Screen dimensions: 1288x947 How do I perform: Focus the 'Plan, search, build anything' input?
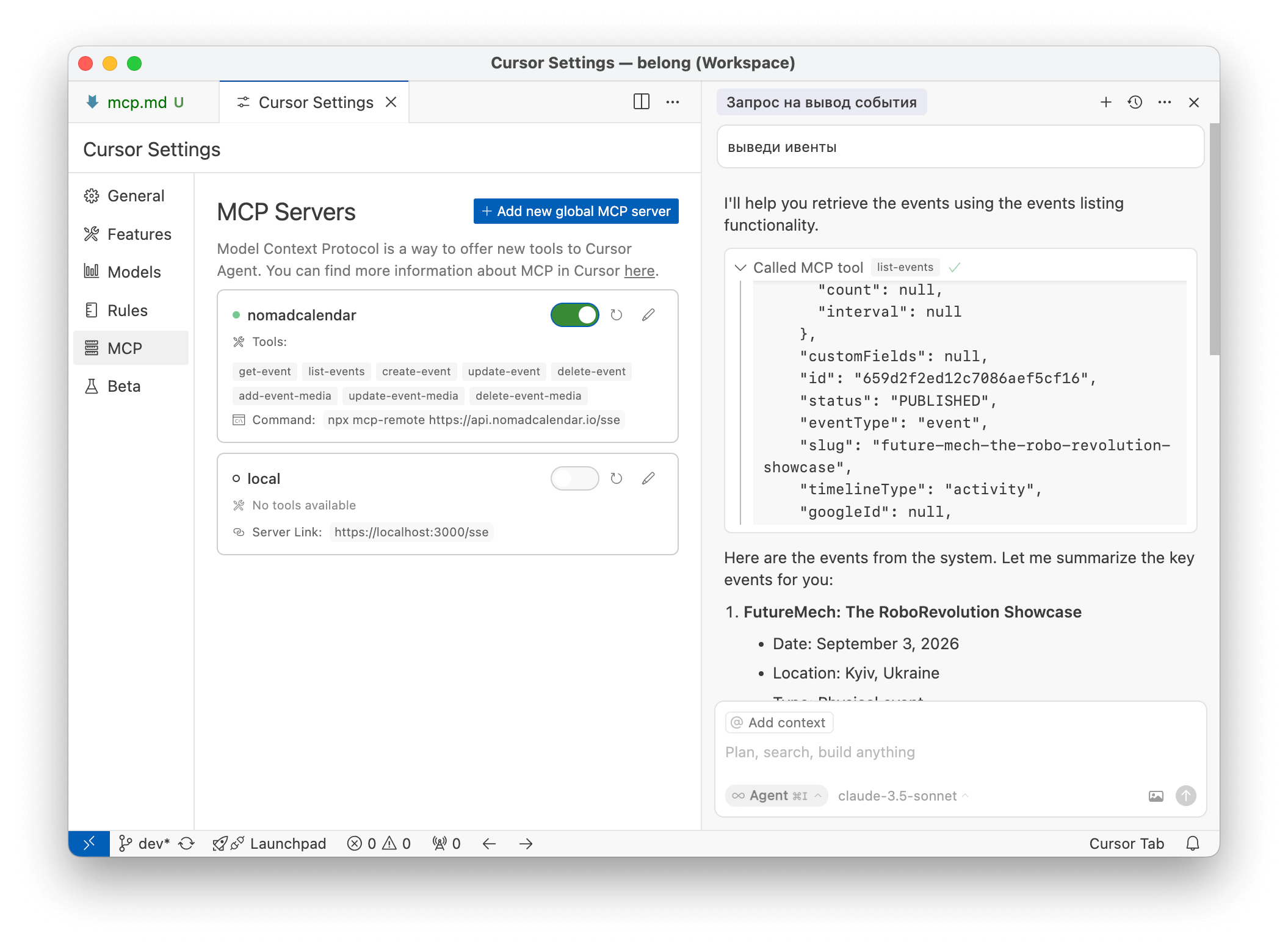[960, 752]
